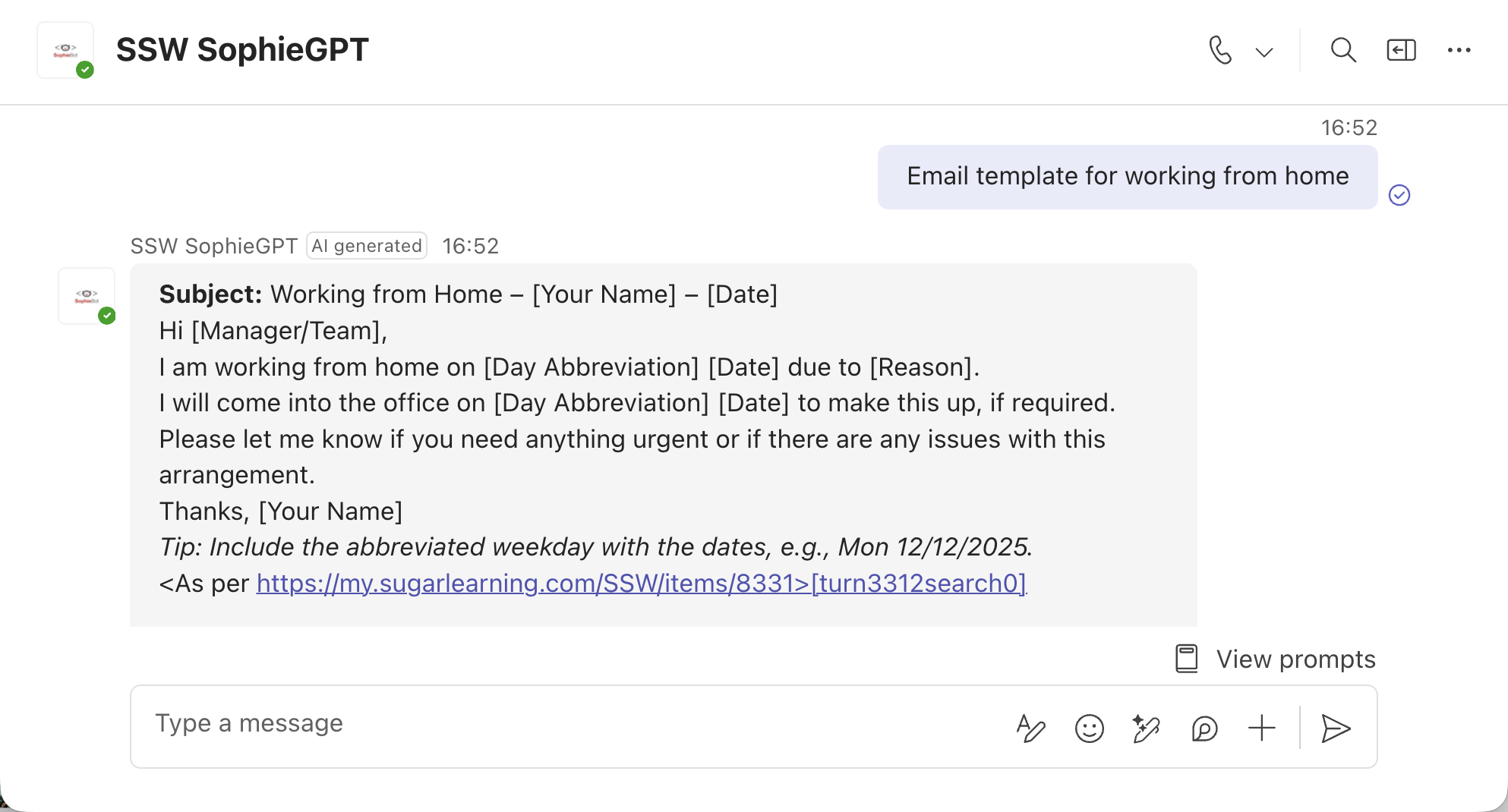Screen dimensions: 1508x812
Task: Click the sent status checkmark icon
Action: click(x=1399, y=196)
